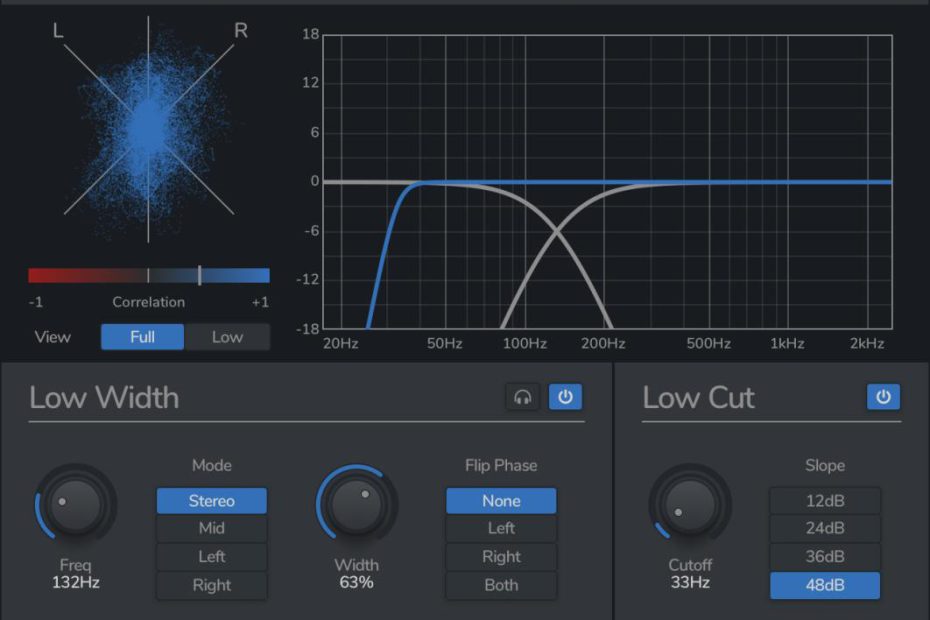Pick the 12dB slope

tap(824, 501)
